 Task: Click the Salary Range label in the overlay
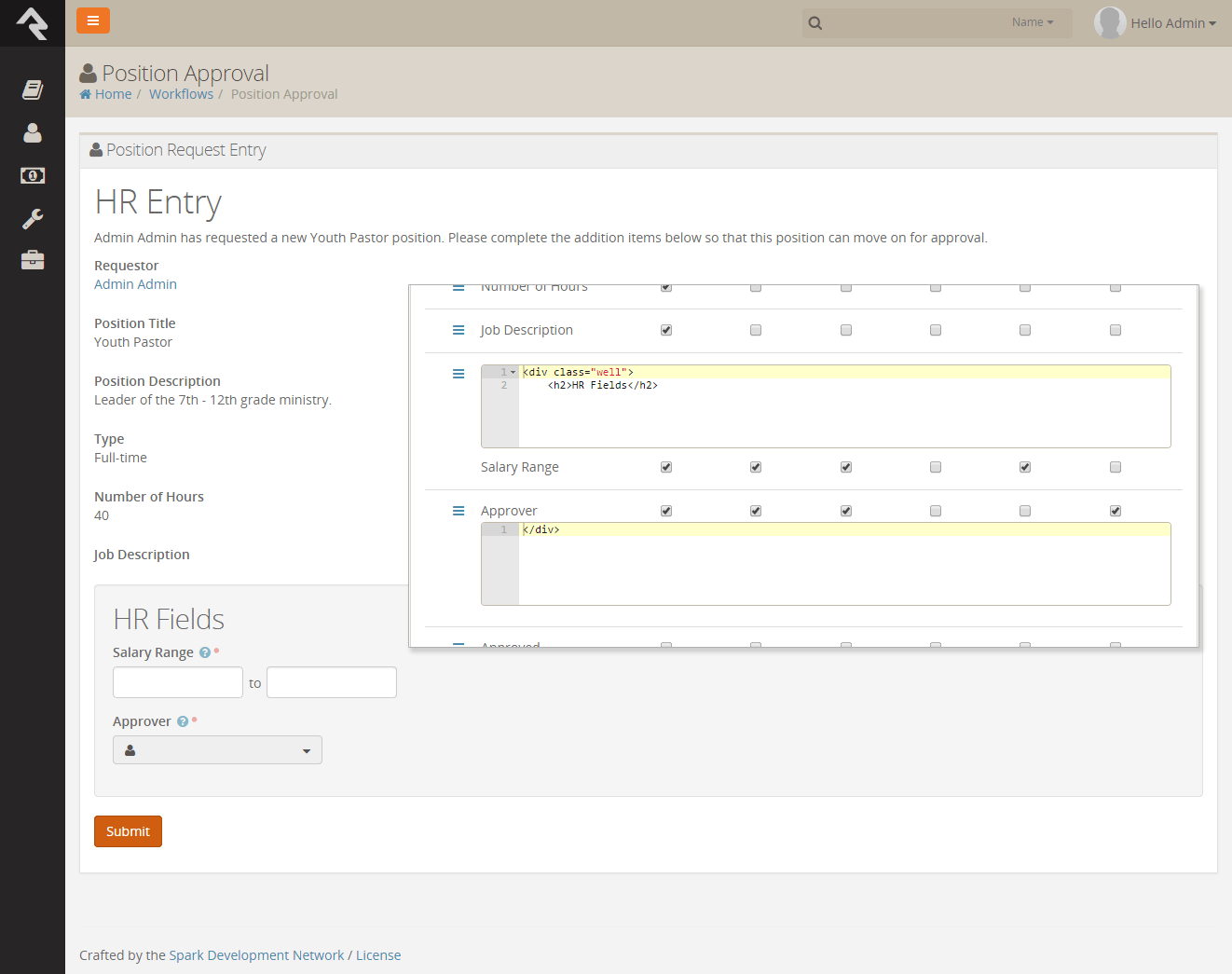520,467
